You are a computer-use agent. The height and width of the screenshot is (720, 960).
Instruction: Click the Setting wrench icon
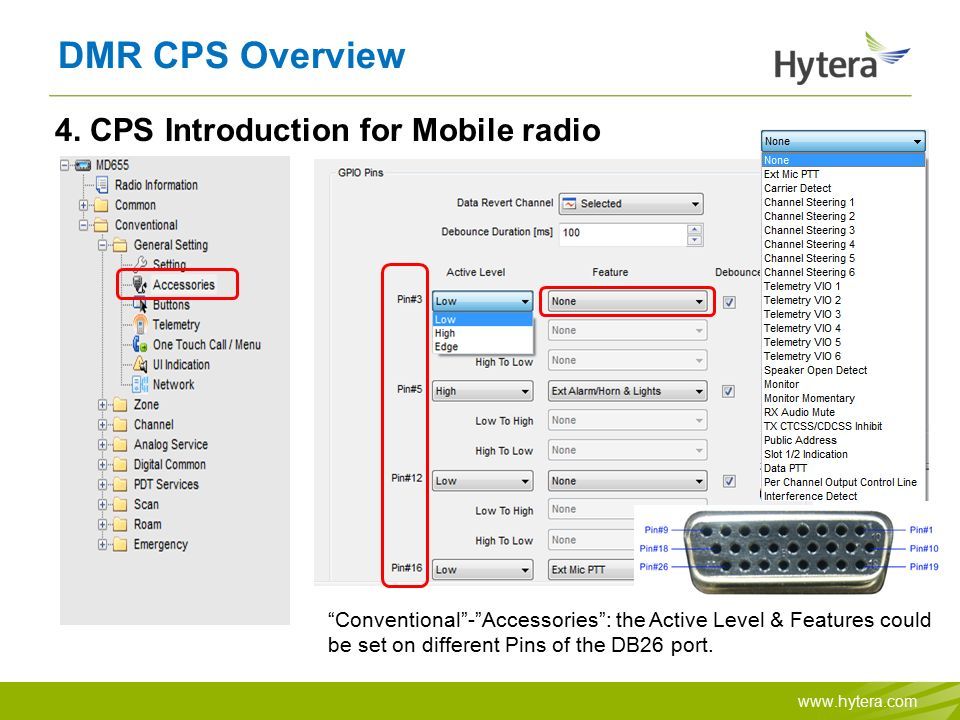140,264
